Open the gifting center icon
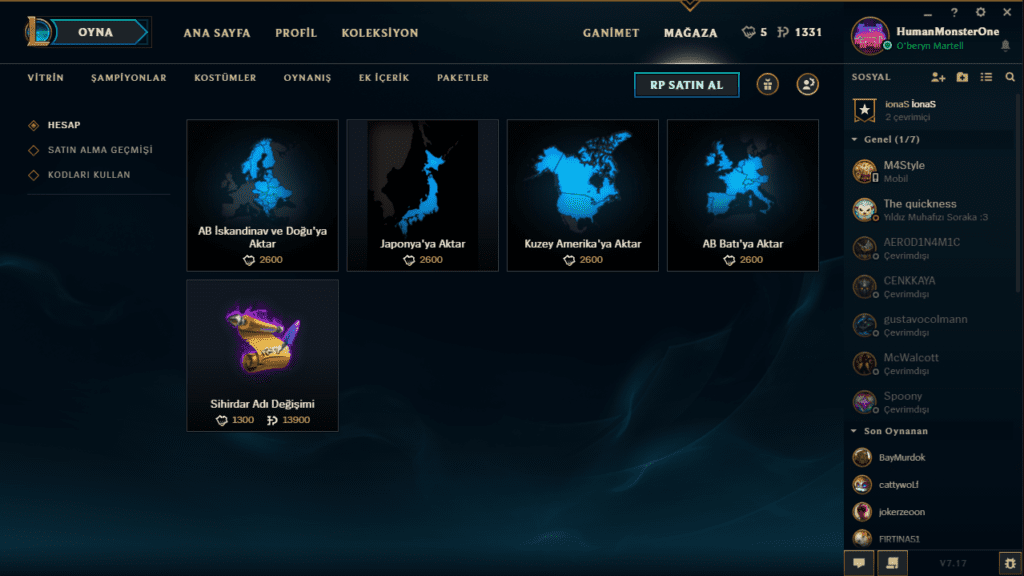 click(x=767, y=84)
